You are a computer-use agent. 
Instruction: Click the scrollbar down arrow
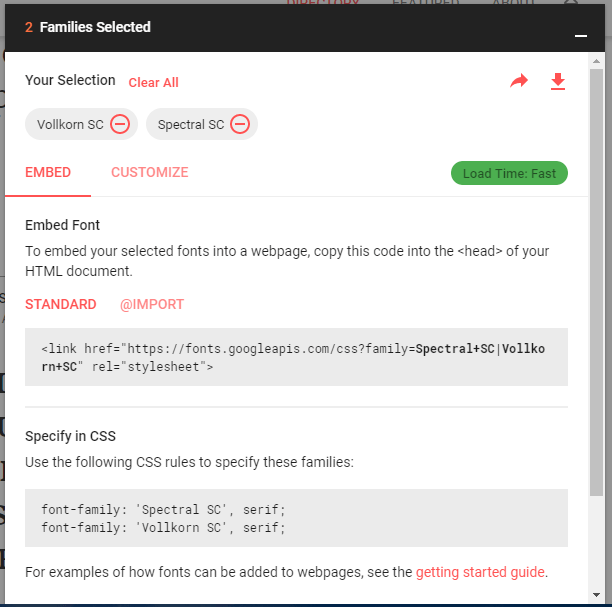coord(596,595)
